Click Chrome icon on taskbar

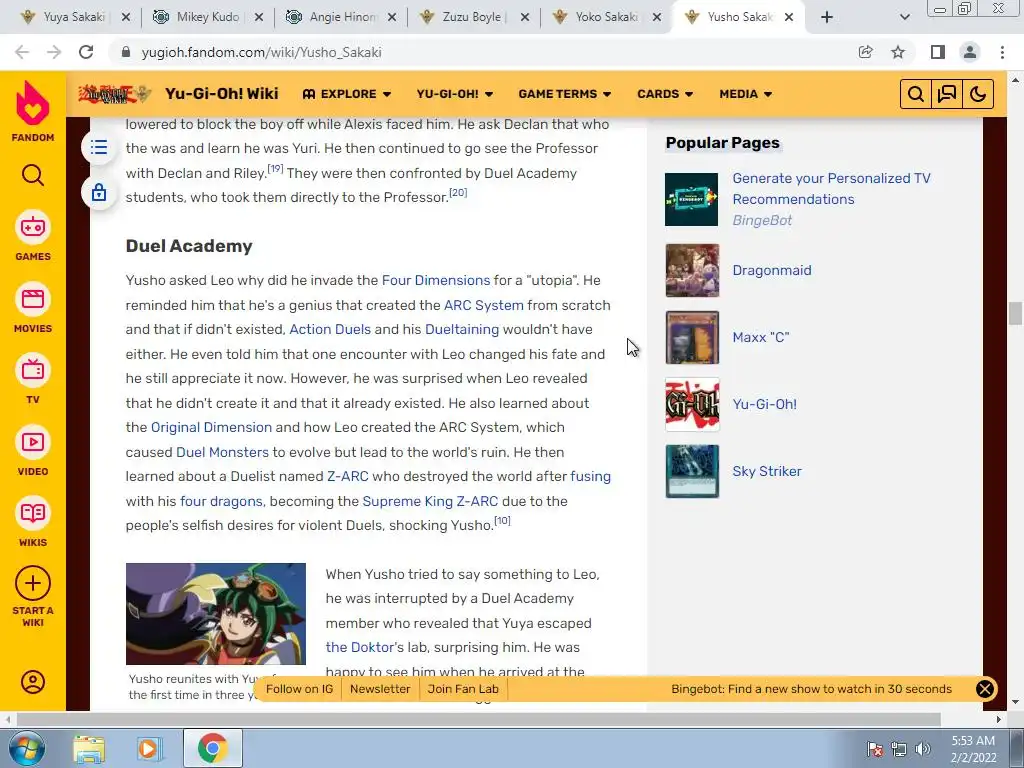(212, 748)
